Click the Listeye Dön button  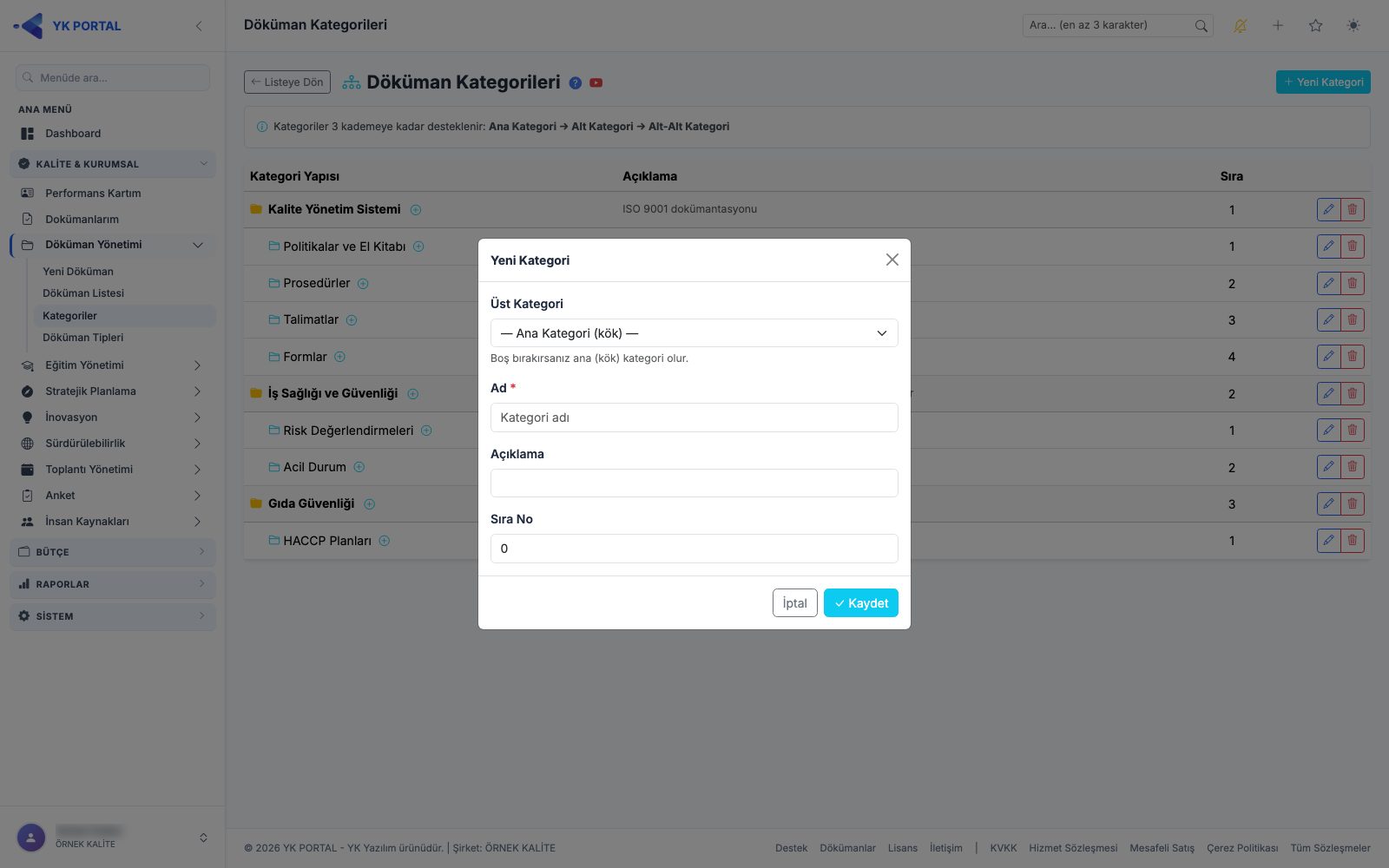tap(287, 82)
